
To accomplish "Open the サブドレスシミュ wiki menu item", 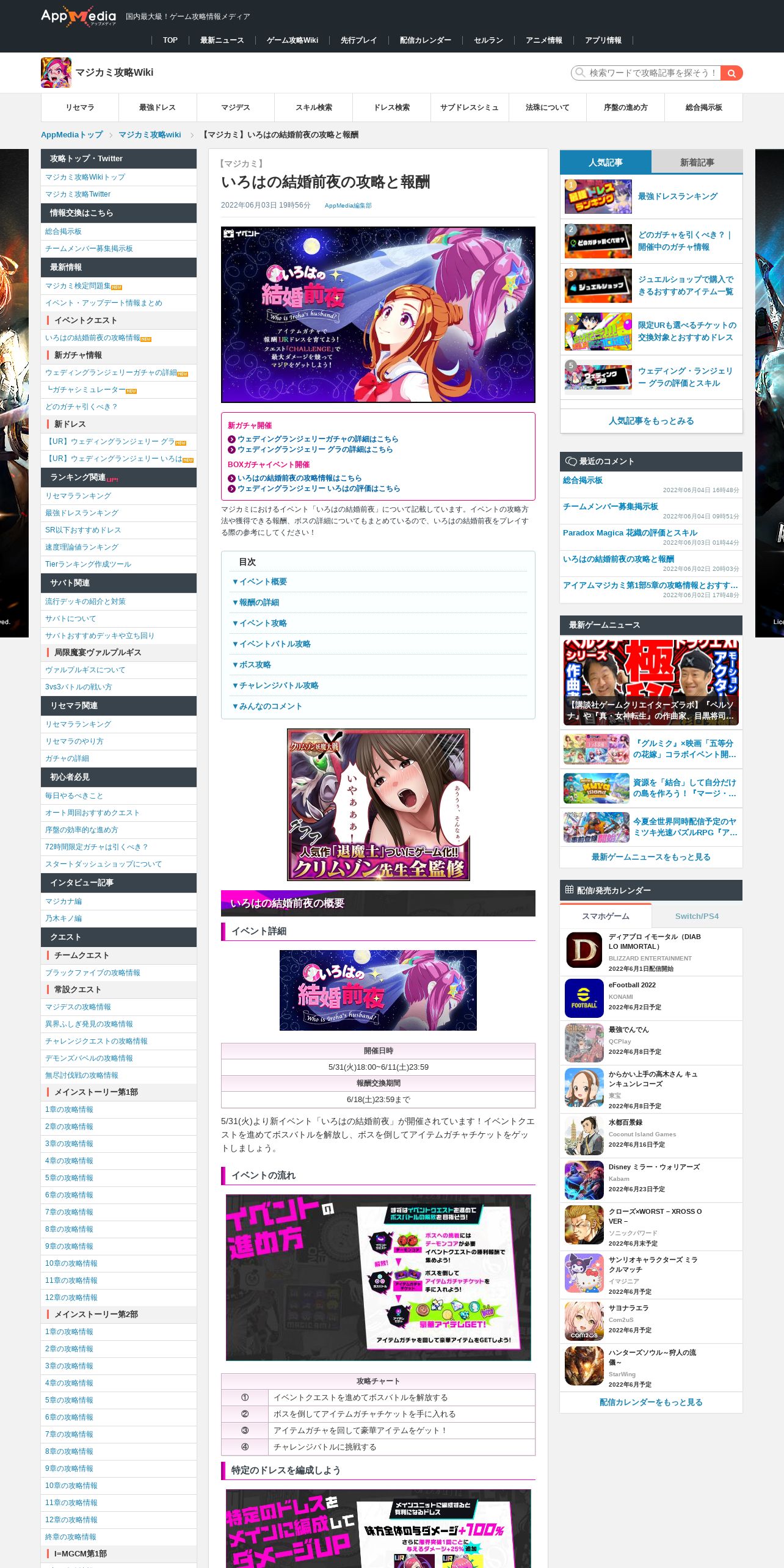I will [x=470, y=107].
